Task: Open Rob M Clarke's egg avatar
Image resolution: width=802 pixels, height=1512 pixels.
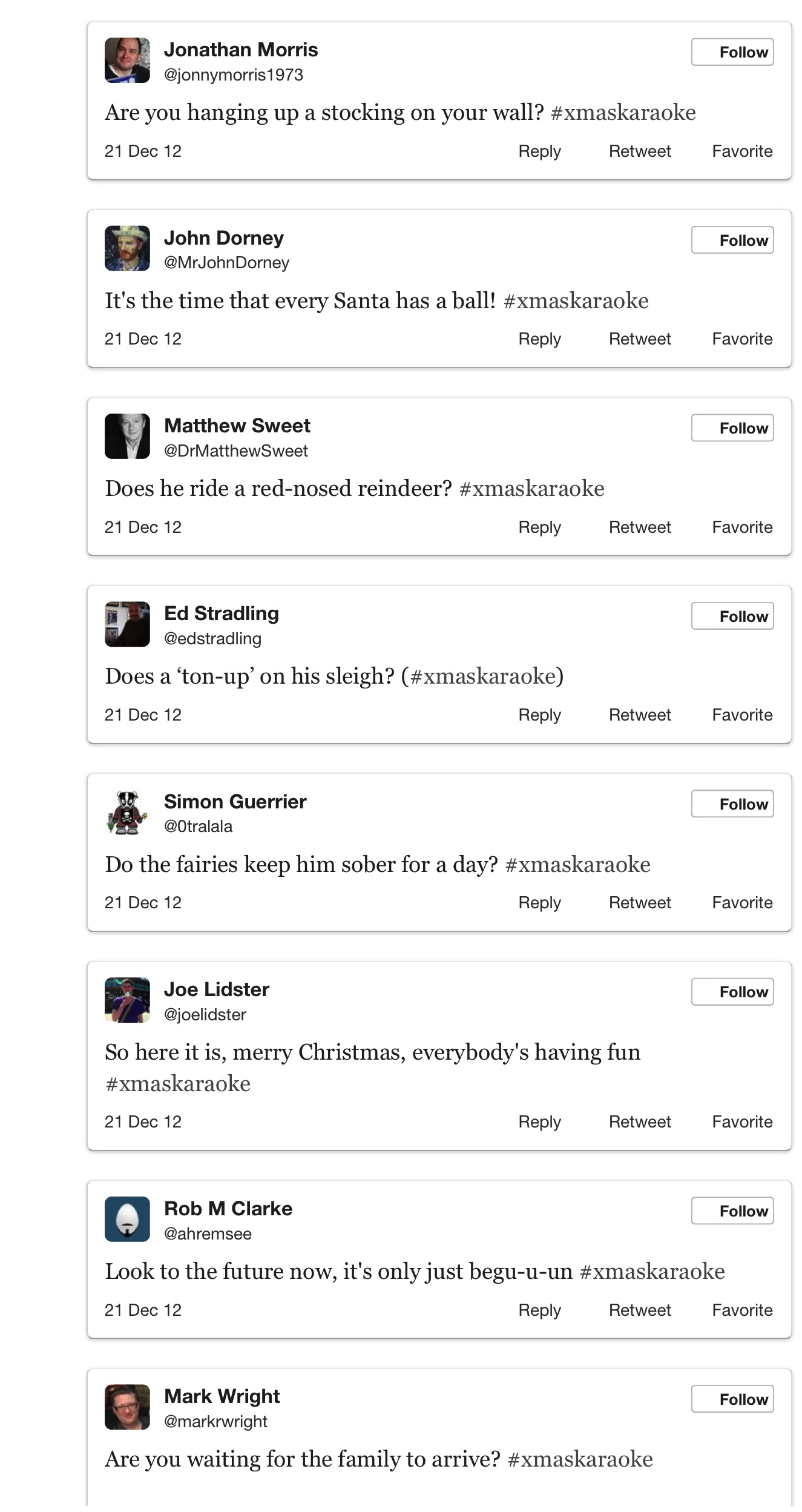Action: click(x=127, y=1219)
